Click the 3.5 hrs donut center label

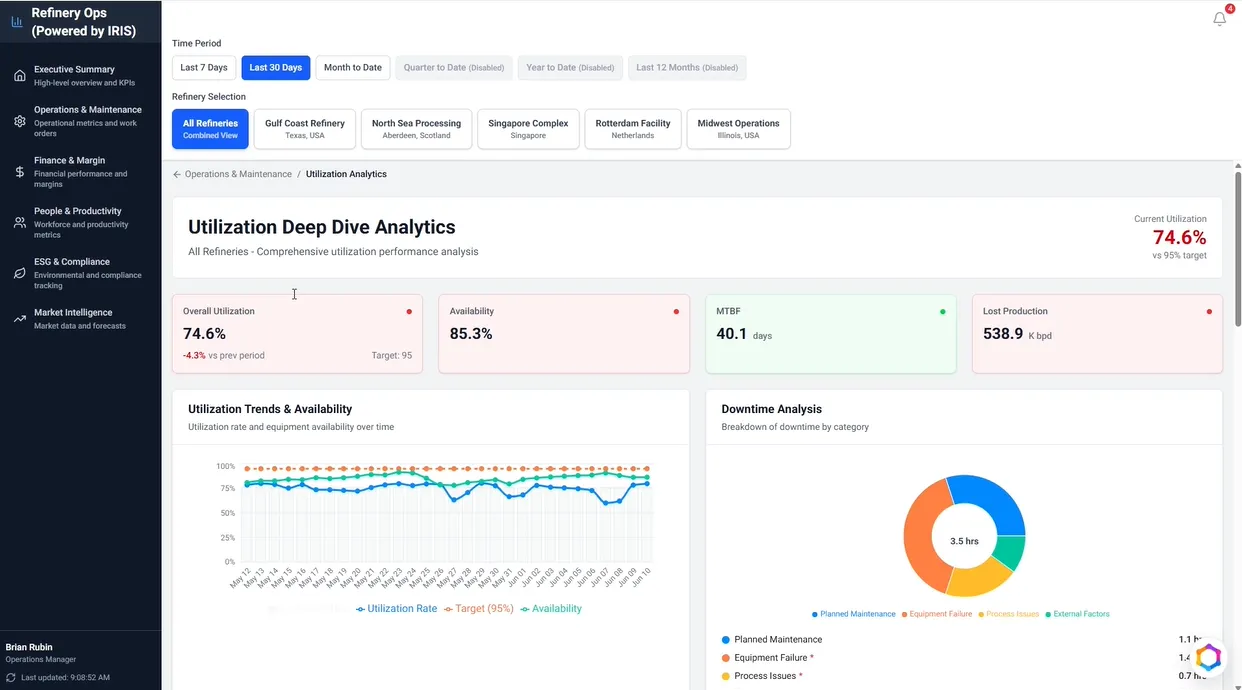(x=964, y=541)
